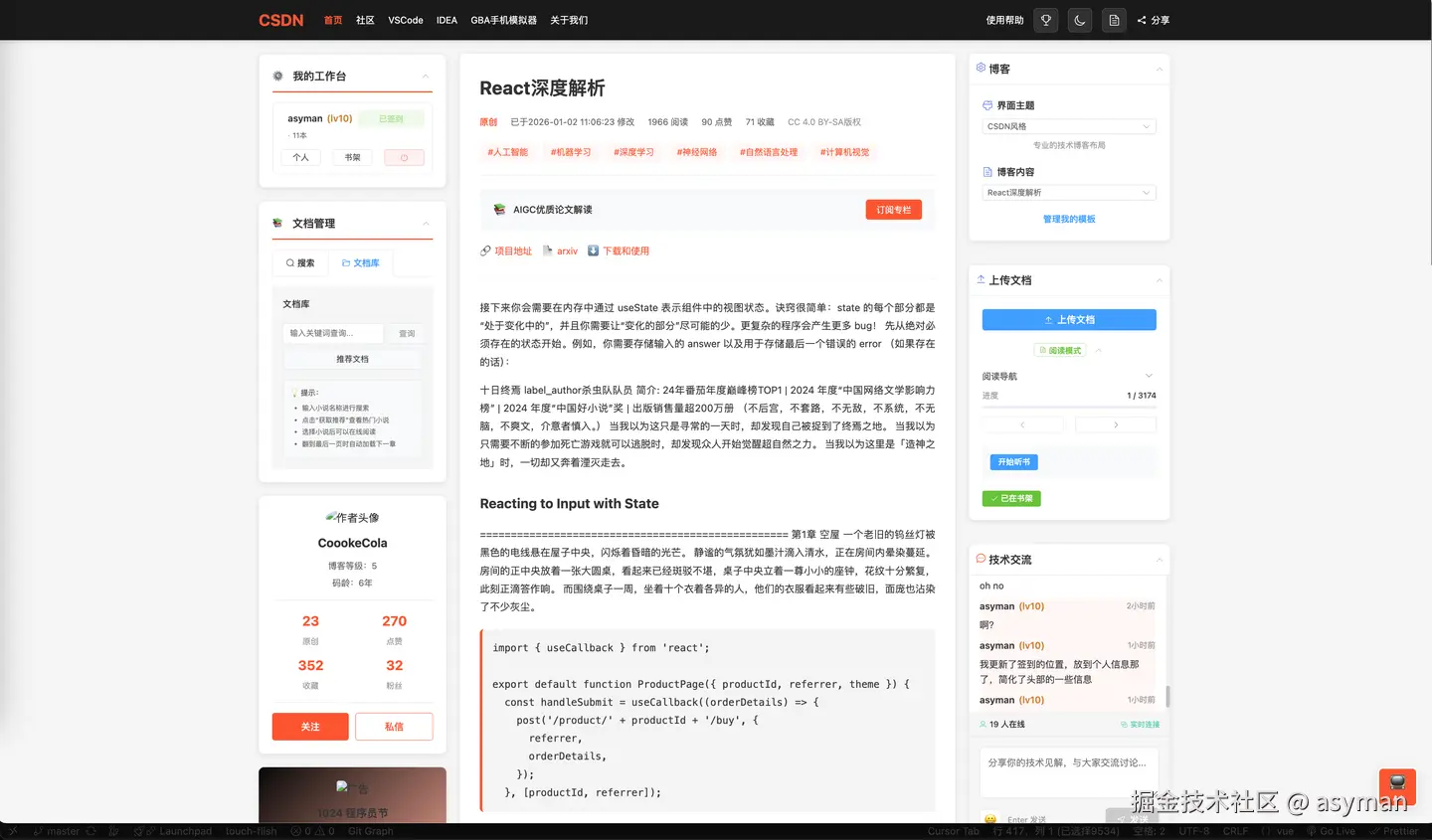
Task: Click the chat bubble icon beside 技术交流
Action: [981, 559]
